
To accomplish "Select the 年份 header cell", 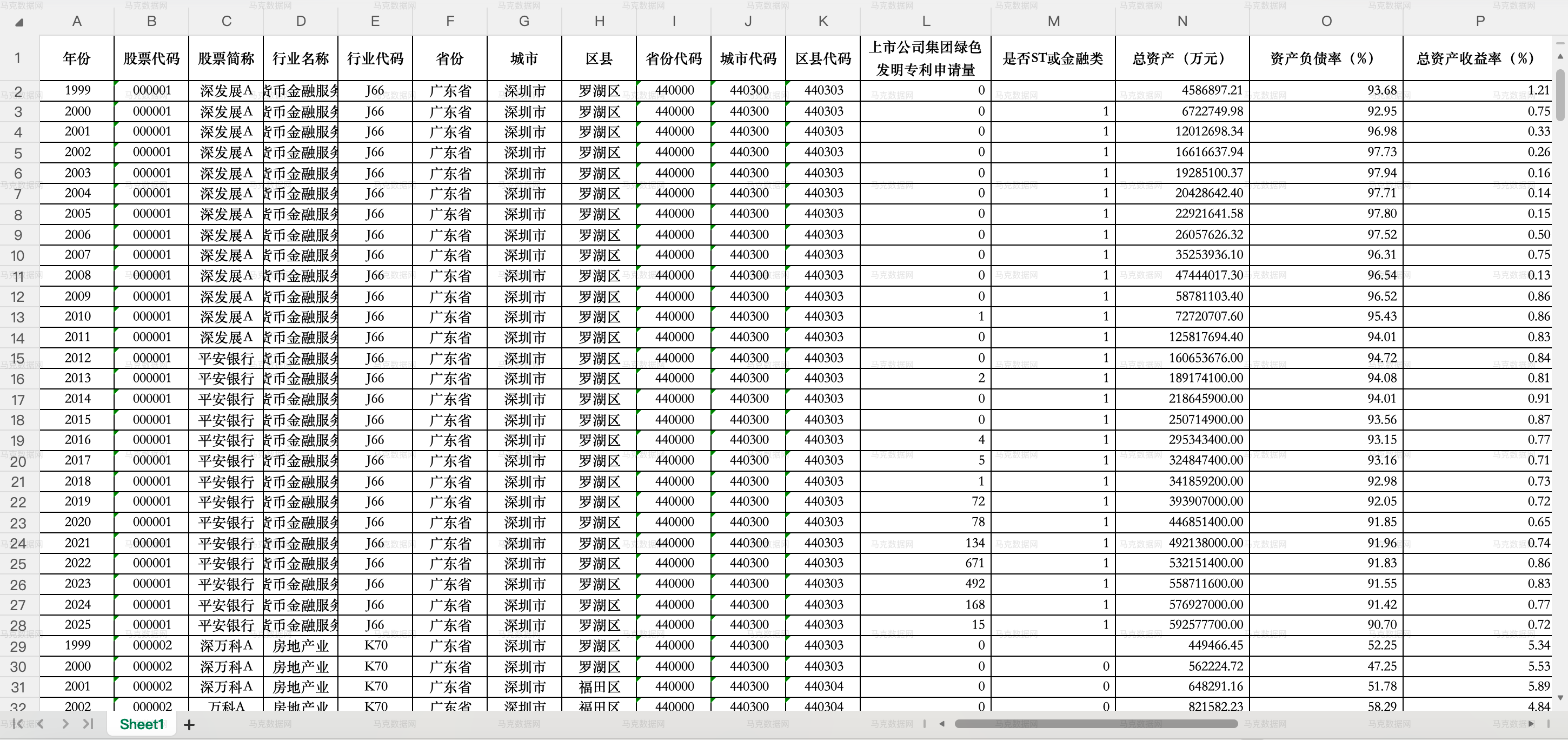I will (77, 58).
